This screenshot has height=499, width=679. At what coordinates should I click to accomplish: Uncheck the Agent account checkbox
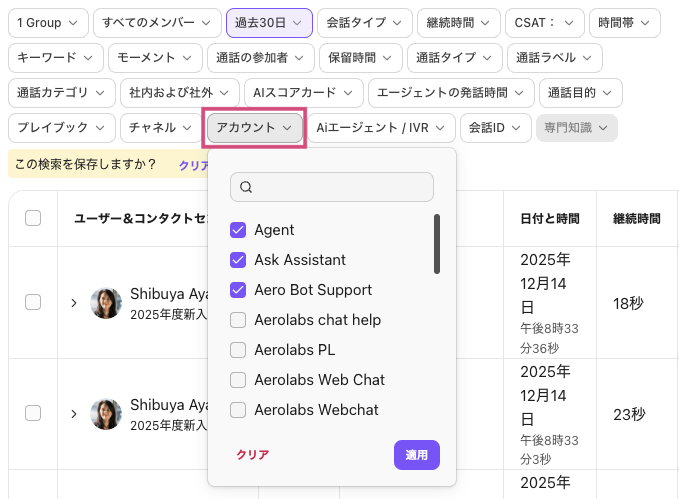pyautogui.click(x=238, y=230)
